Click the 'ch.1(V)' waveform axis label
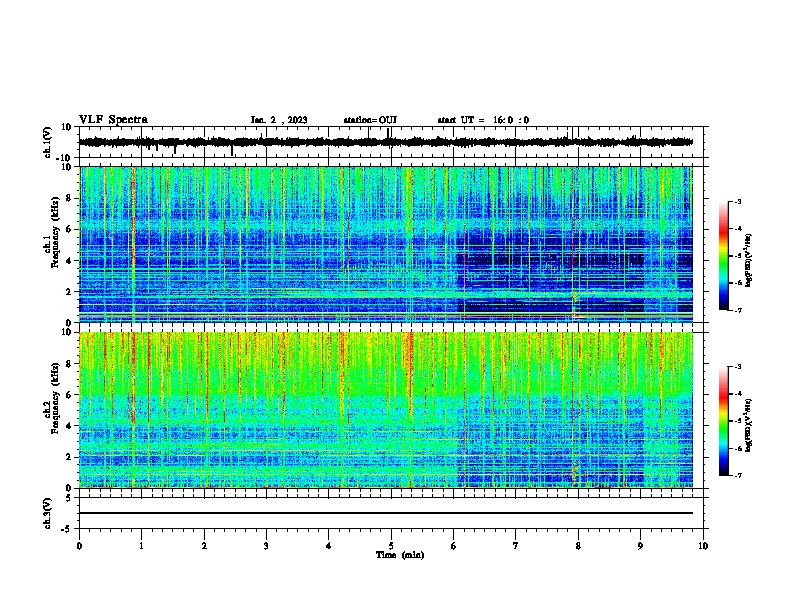Viewport: 792px width, 612px height. point(48,142)
